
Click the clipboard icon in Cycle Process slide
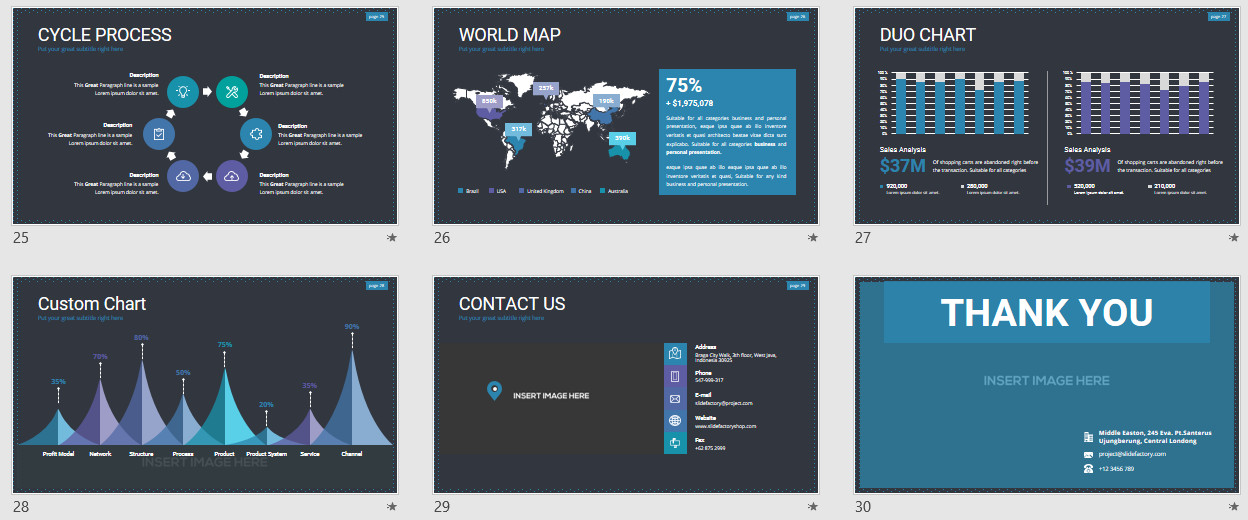click(x=159, y=133)
